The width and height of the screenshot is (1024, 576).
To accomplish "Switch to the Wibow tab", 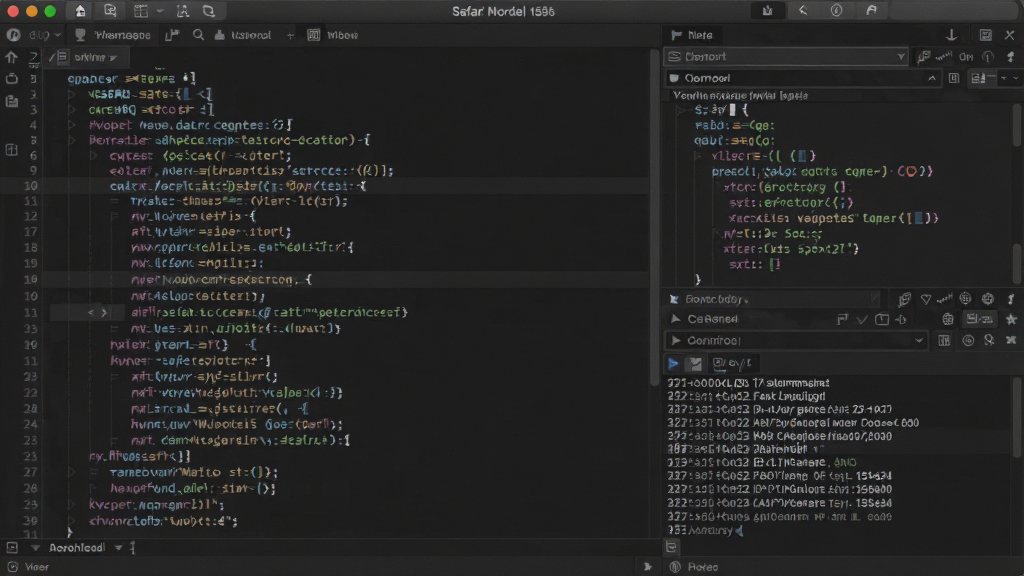I will click(x=333, y=35).
